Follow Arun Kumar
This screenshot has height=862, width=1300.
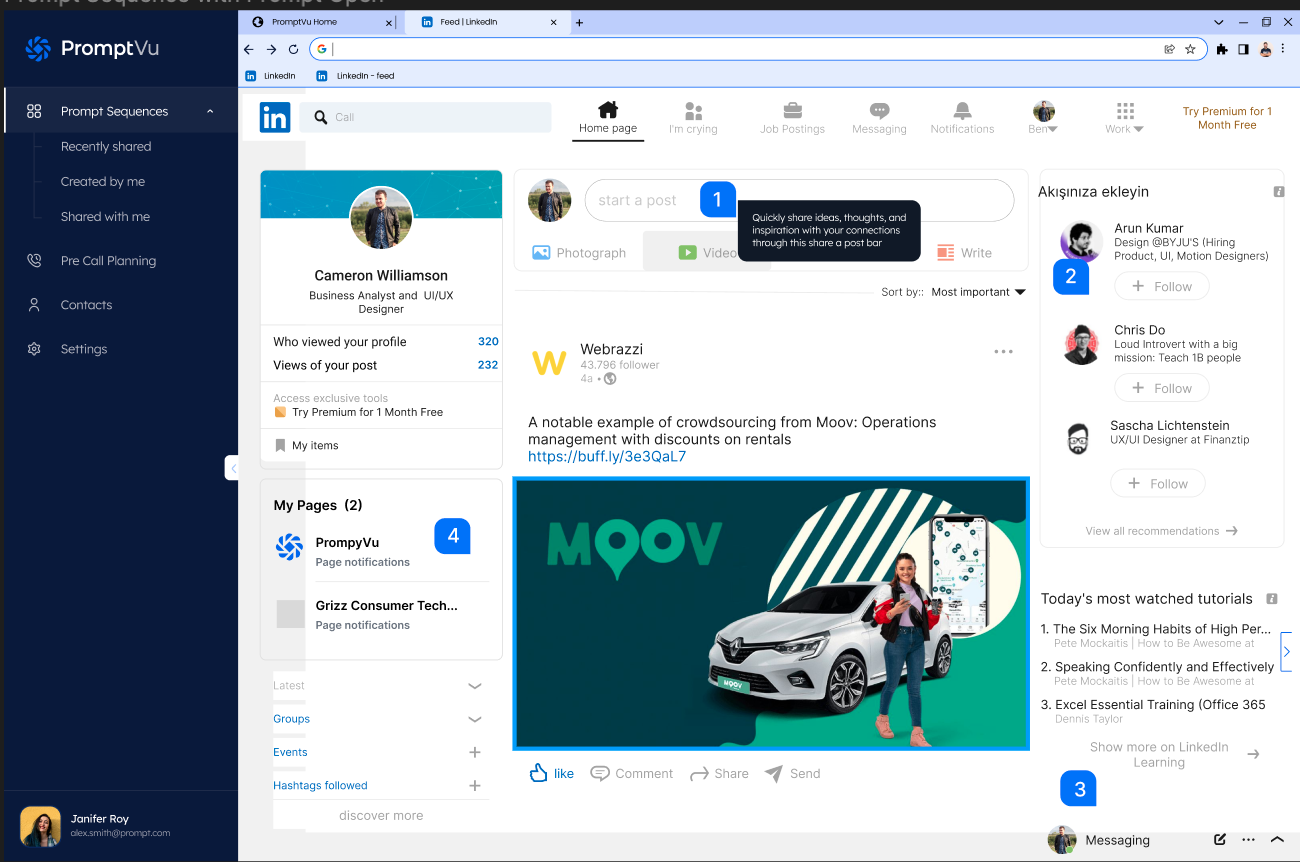[1161, 287]
